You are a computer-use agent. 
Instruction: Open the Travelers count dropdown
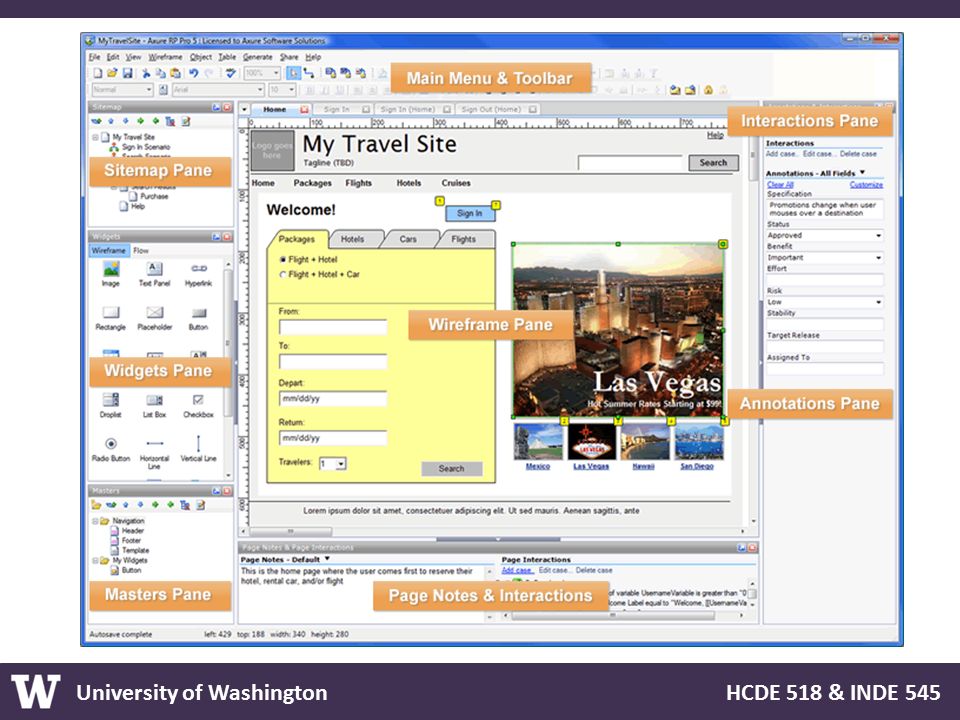341,463
